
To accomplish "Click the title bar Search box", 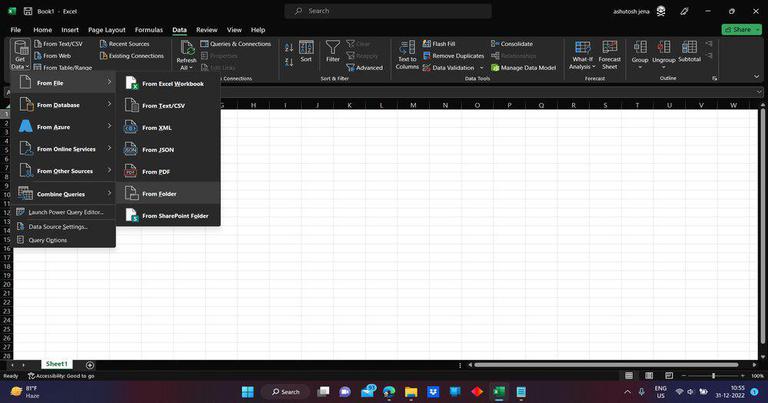I will [x=388, y=11].
